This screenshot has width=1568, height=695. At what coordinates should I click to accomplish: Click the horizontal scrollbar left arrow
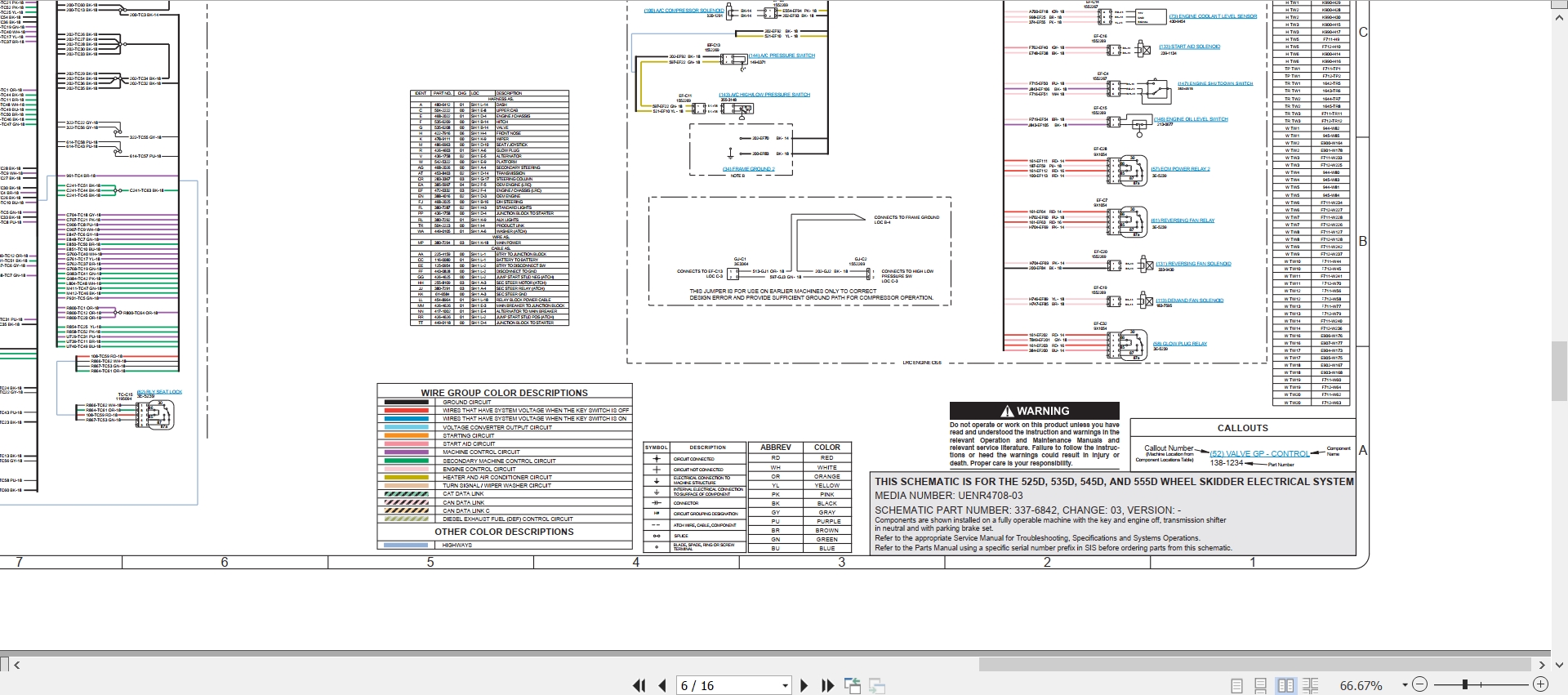[x=16, y=665]
